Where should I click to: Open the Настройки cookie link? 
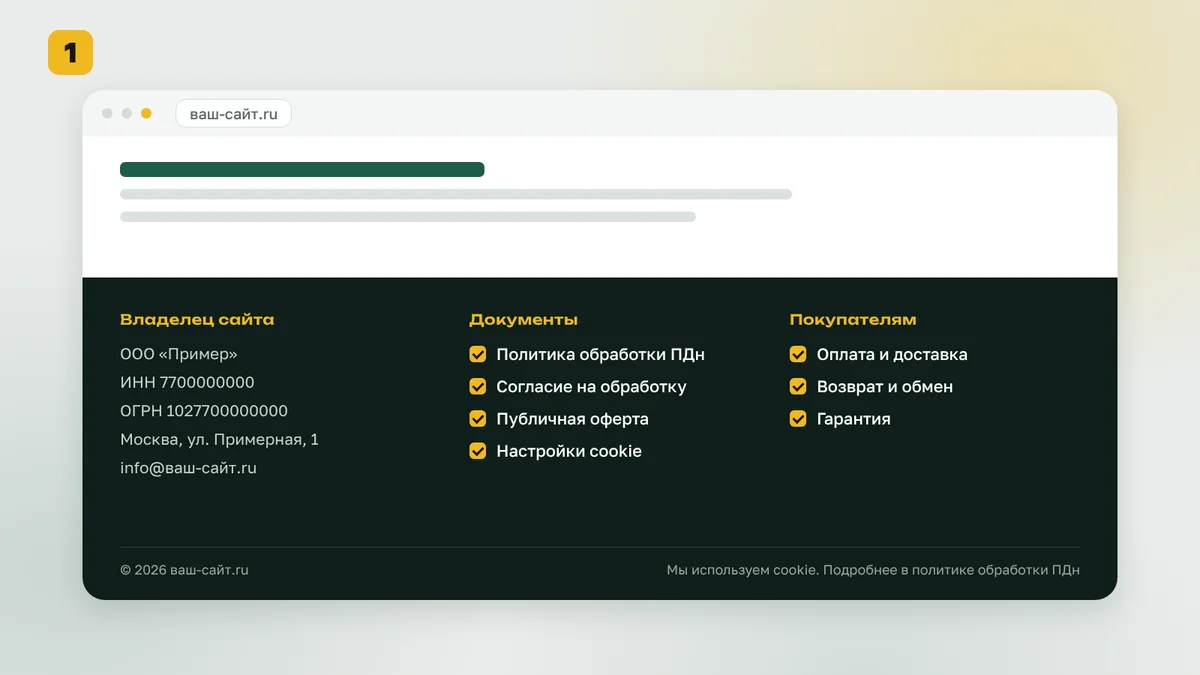click(x=569, y=451)
